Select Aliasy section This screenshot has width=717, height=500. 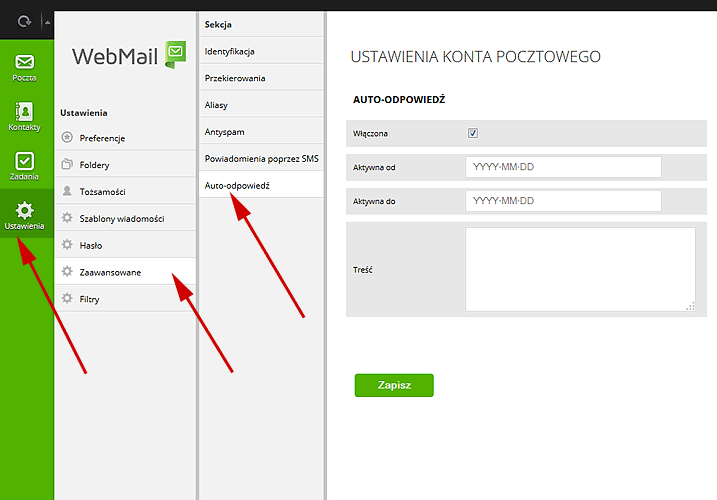click(261, 105)
